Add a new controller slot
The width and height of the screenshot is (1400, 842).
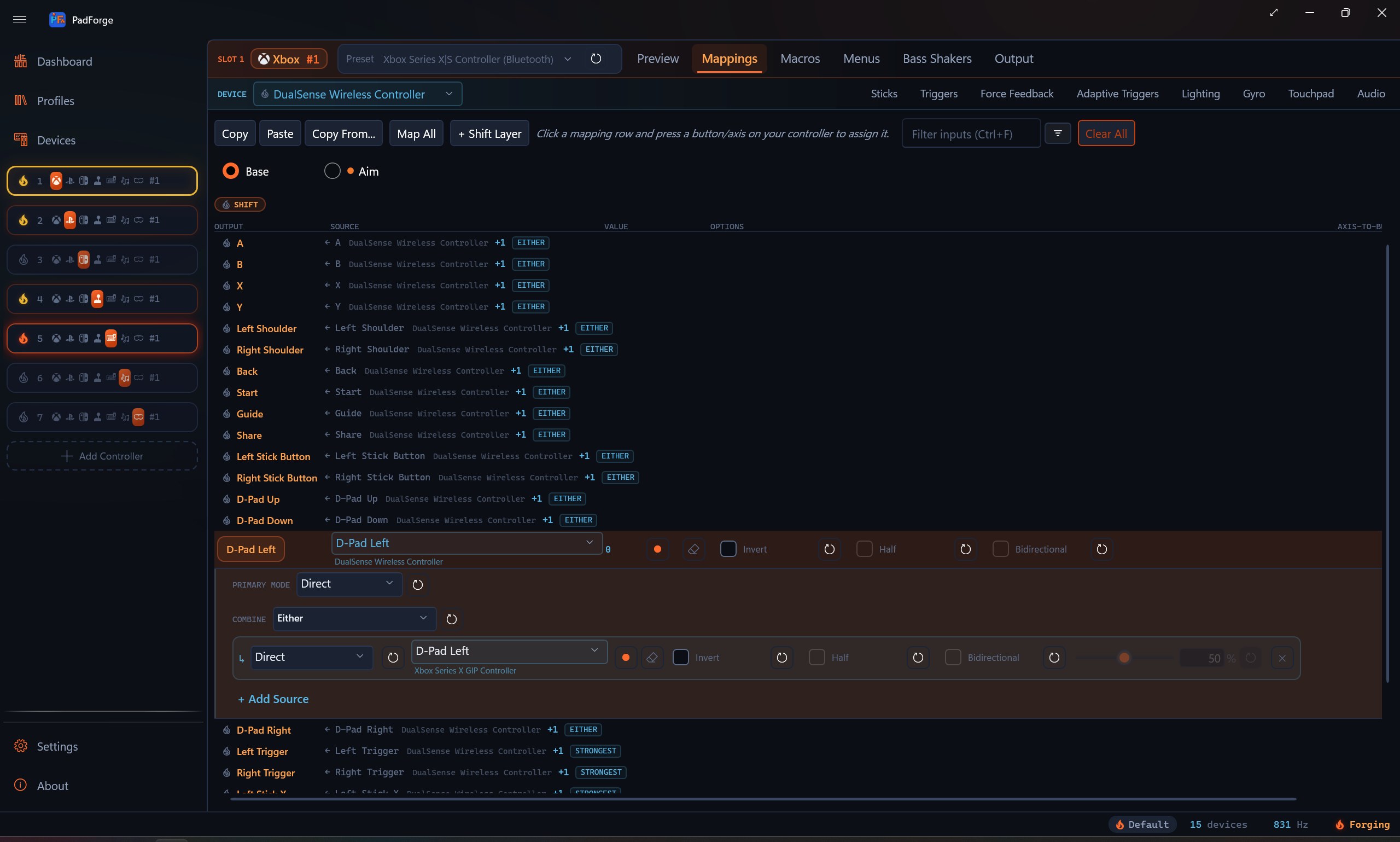pyautogui.click(x=102, y=456)
